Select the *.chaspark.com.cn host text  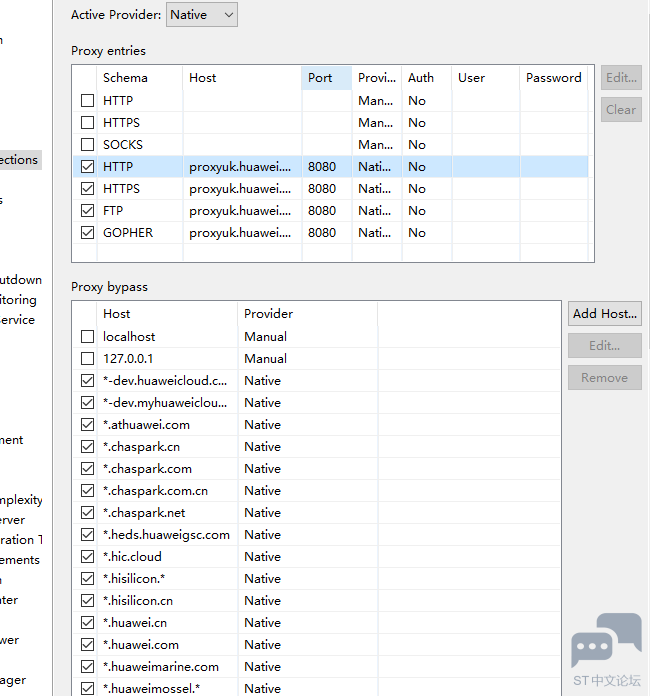pos(155,490)
